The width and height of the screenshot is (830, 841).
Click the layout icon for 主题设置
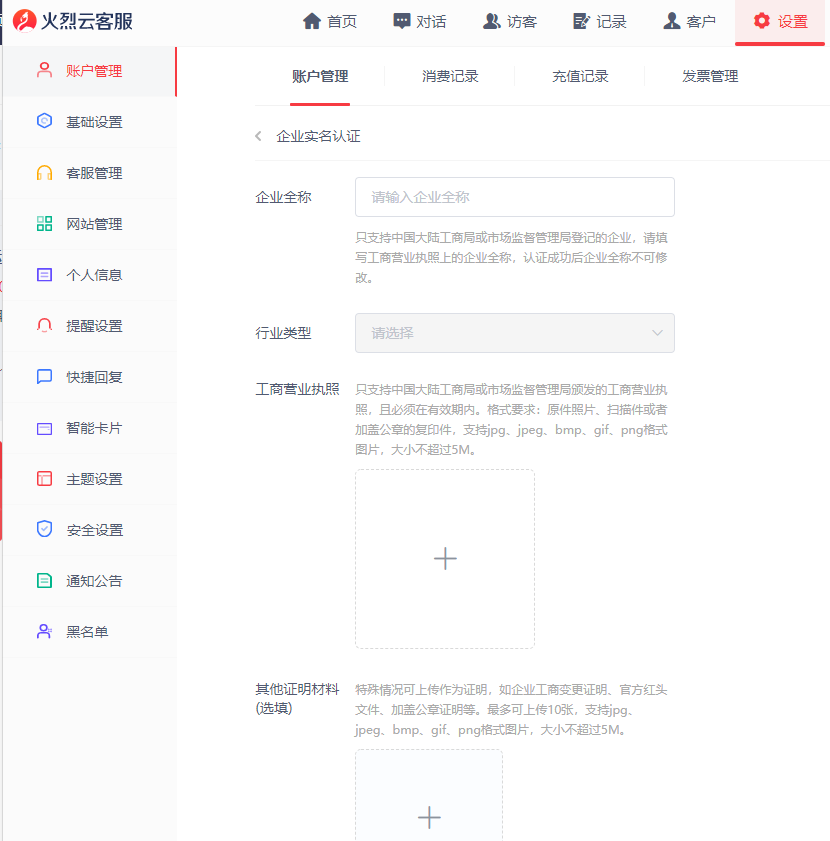[45, 478]
